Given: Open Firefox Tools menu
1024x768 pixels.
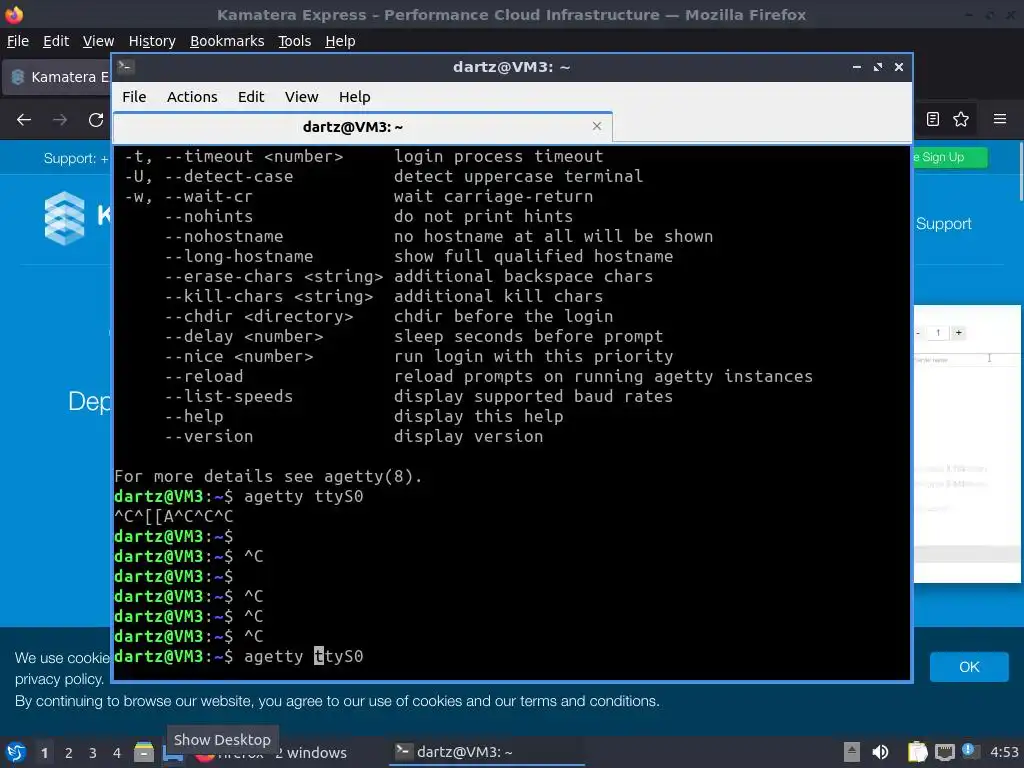Looking at the screenshot, I should click(x=295, y=41).
